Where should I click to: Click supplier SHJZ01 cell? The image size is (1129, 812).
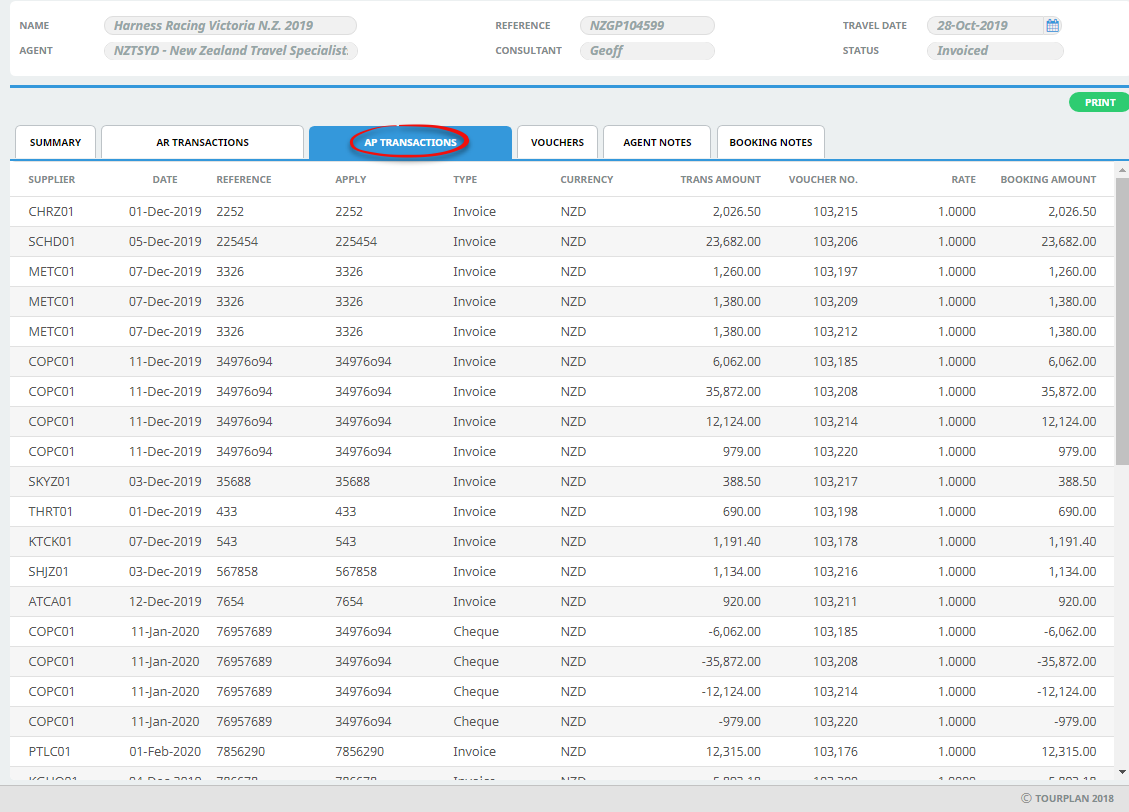pos(48,572)
